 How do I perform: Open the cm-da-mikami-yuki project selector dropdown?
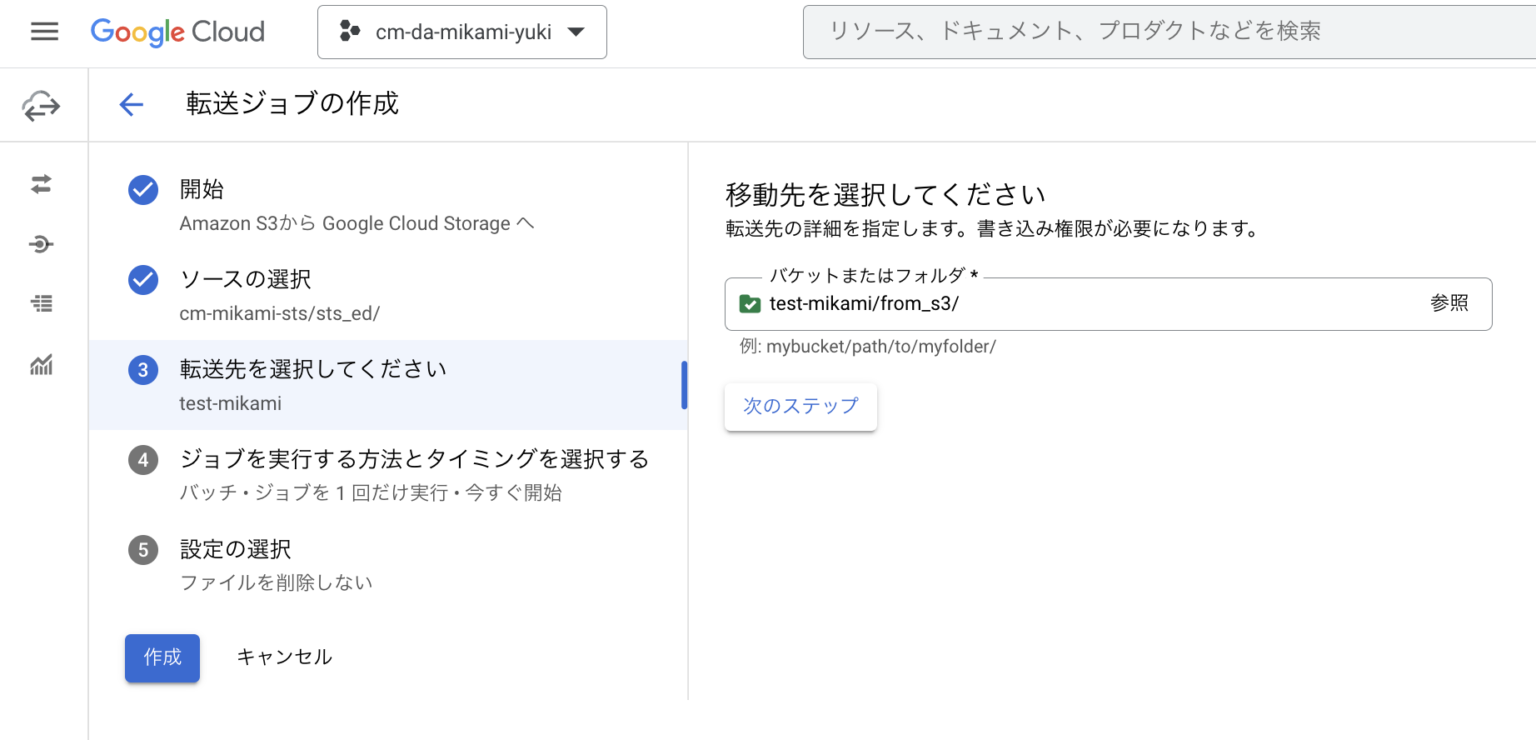pyautogui.click(x=462, y=31)
